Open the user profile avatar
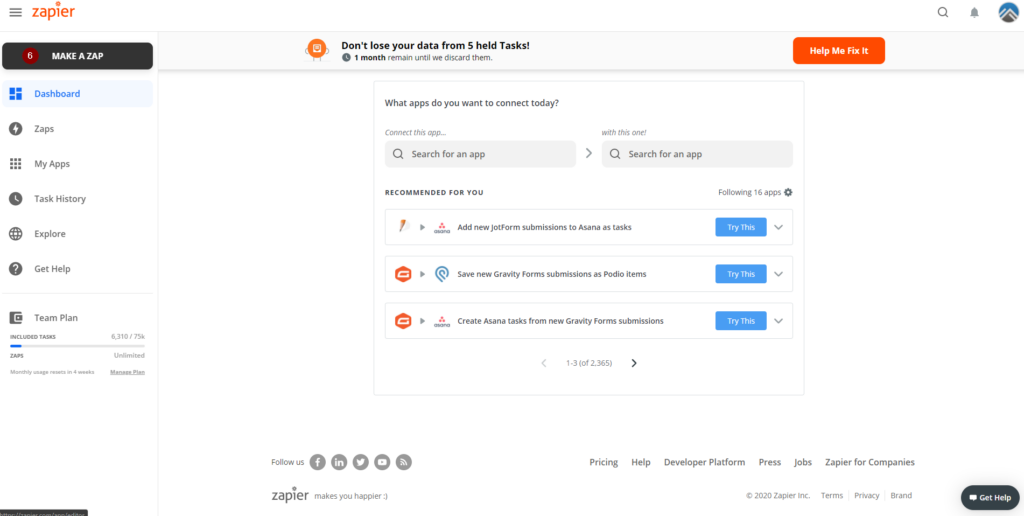Image resolution: width=1024 pixels, height=516 pixels. coord(1008,12)
